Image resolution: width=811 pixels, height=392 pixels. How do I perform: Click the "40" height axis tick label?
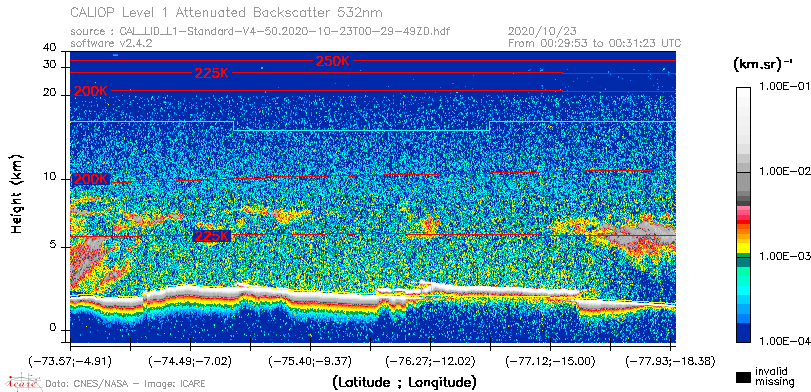pyautogui.click(x=50, y=48)
